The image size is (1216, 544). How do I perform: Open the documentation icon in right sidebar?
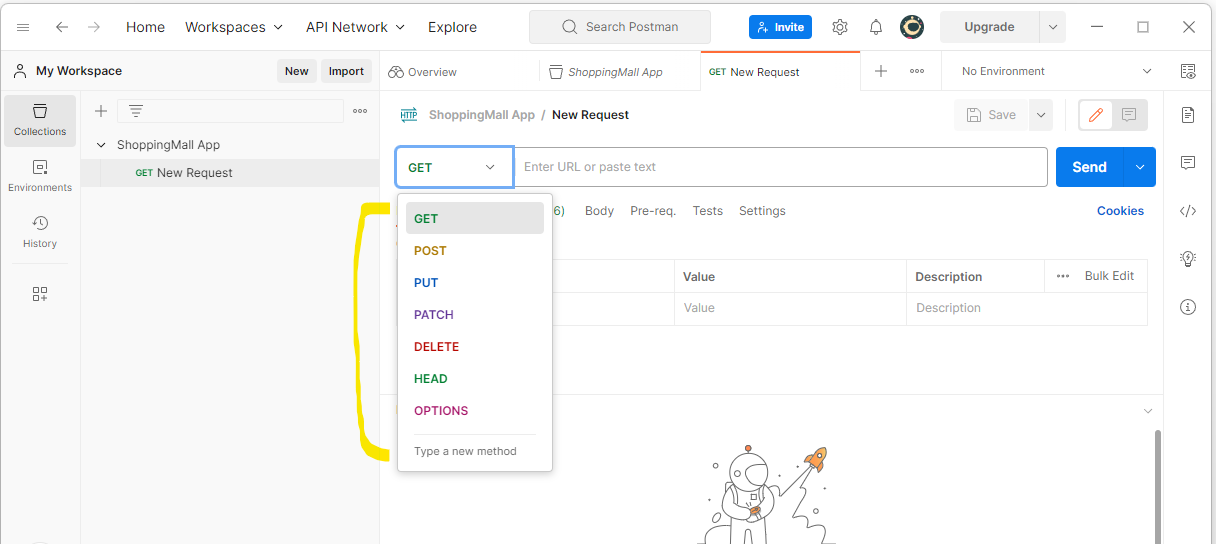1188,115
